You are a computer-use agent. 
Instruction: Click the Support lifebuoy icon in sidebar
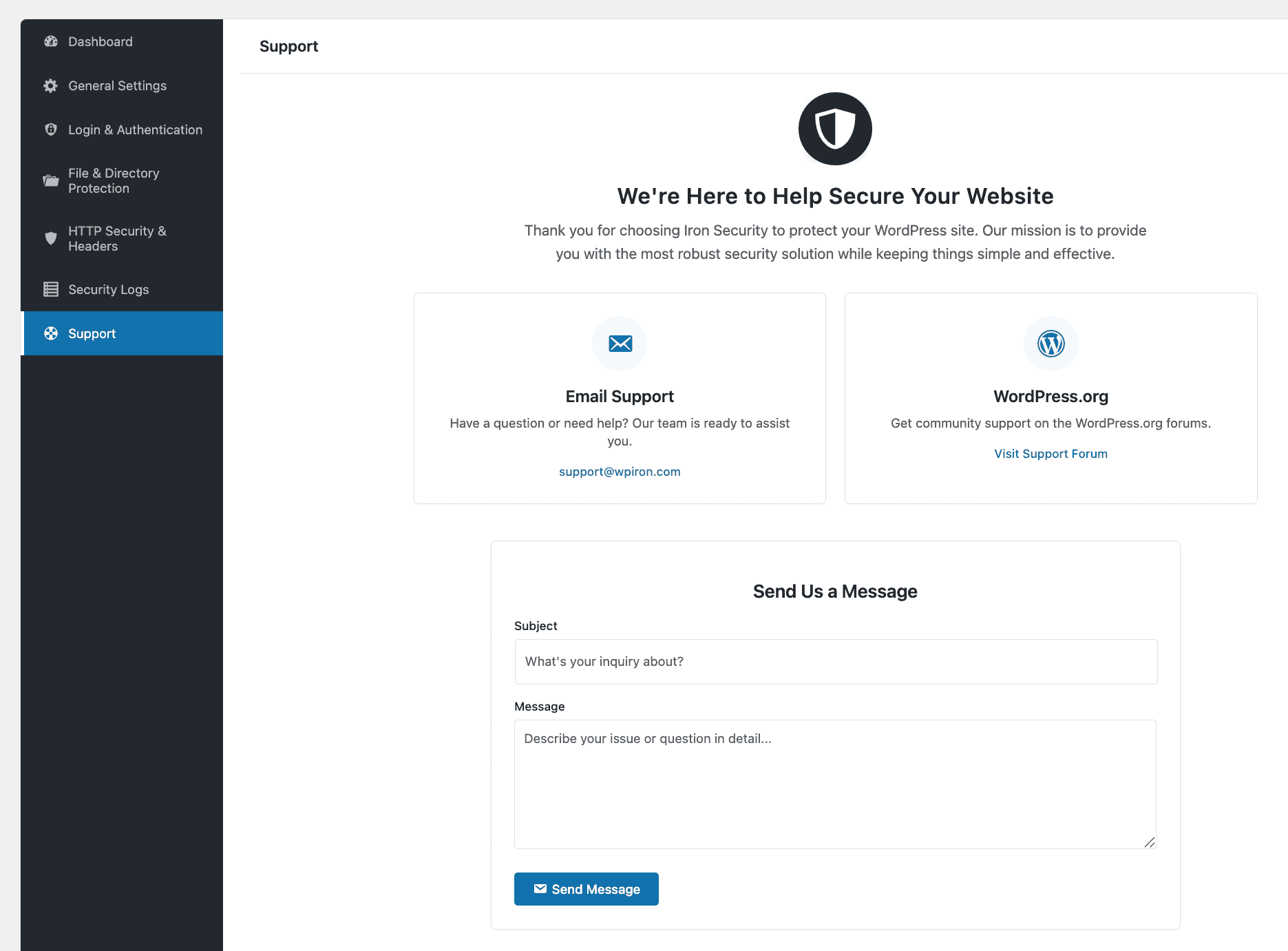tap(51, 333)
